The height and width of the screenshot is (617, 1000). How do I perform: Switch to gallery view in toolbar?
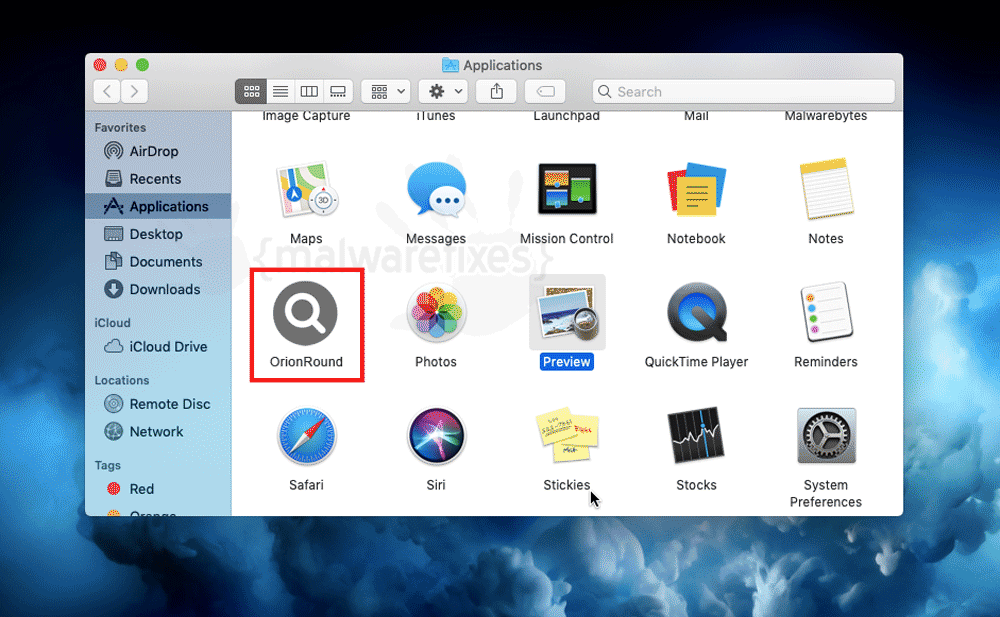pos(338,91)
